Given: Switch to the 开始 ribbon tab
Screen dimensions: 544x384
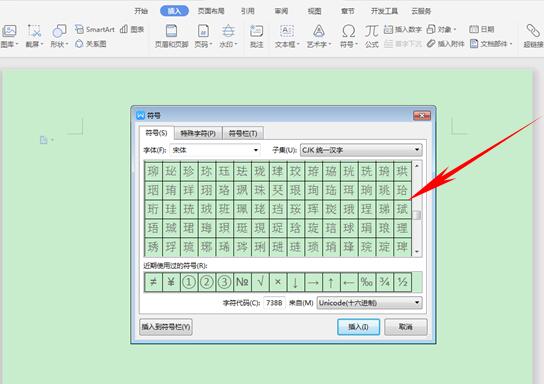Looking at the screenshot, I should click(x=141, y=11).
